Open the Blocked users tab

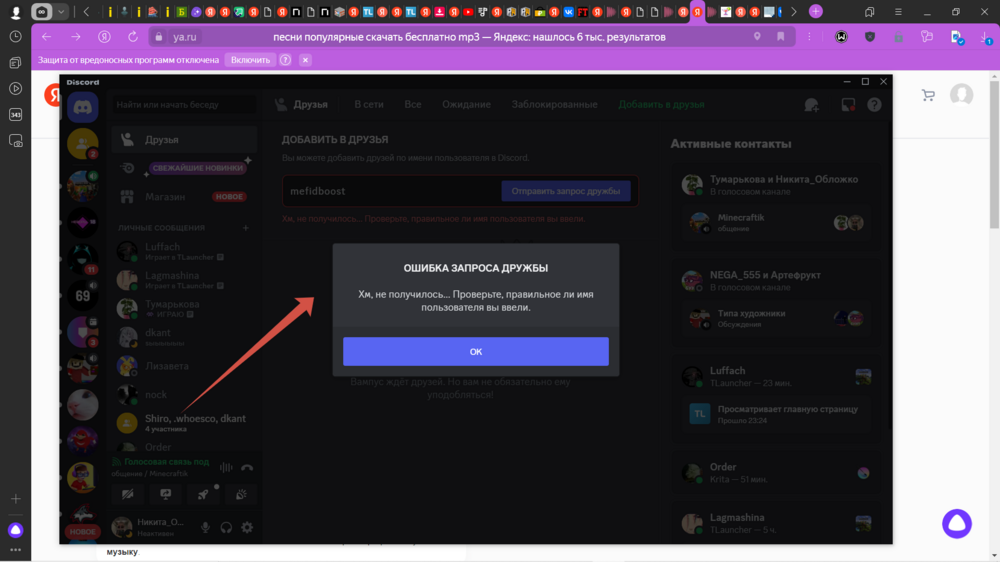(554, 105)
